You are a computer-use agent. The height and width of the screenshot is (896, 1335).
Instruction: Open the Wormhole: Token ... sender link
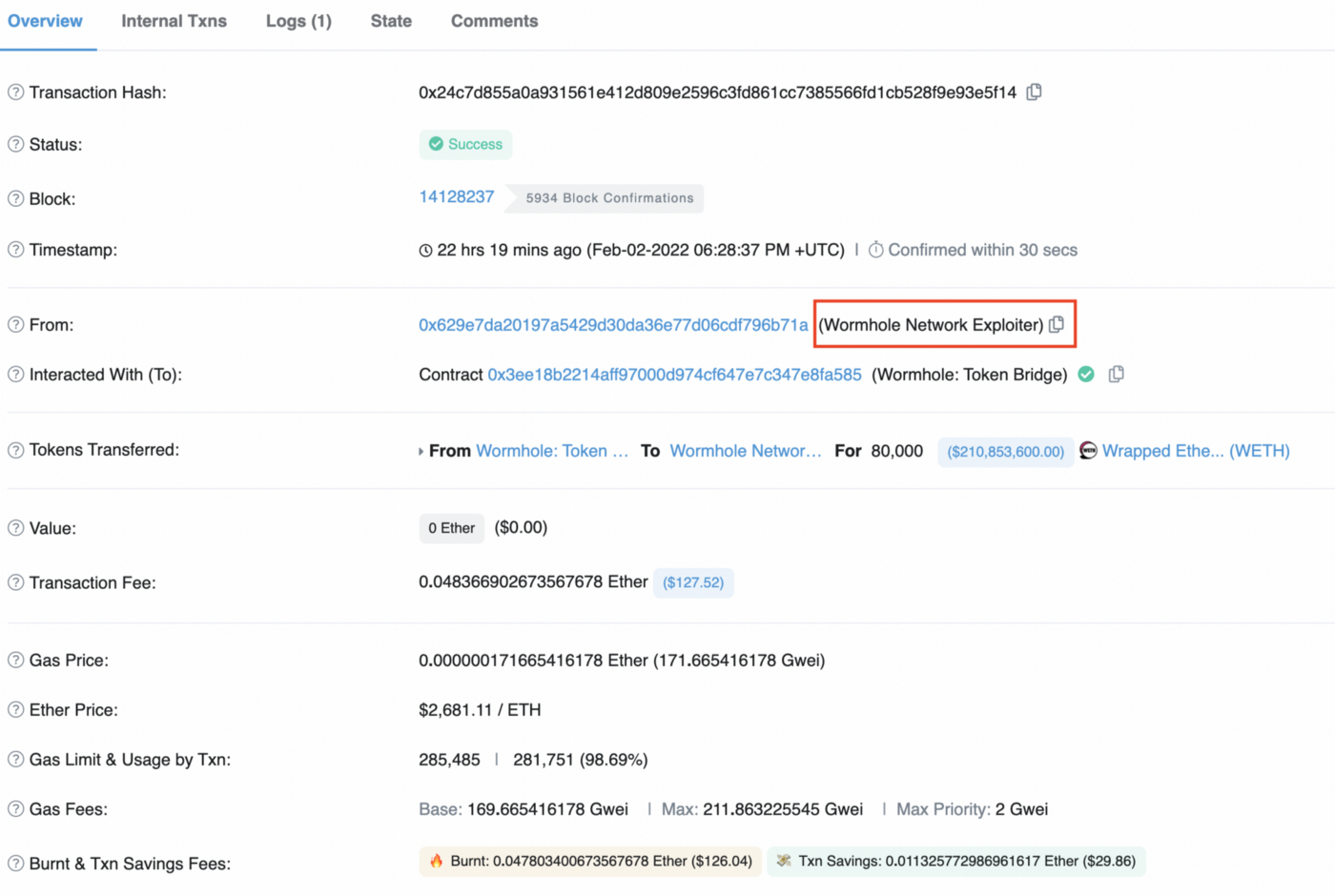click(x=552, y=451)
